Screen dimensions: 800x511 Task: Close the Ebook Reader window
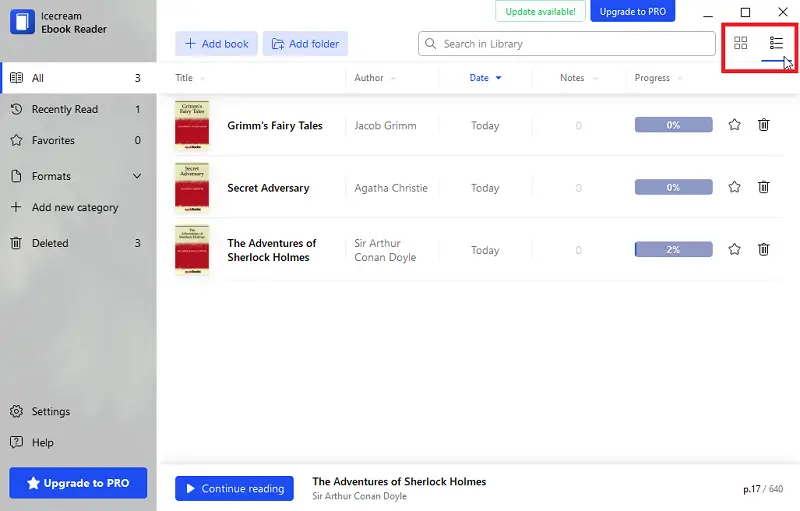coord(783,12)
